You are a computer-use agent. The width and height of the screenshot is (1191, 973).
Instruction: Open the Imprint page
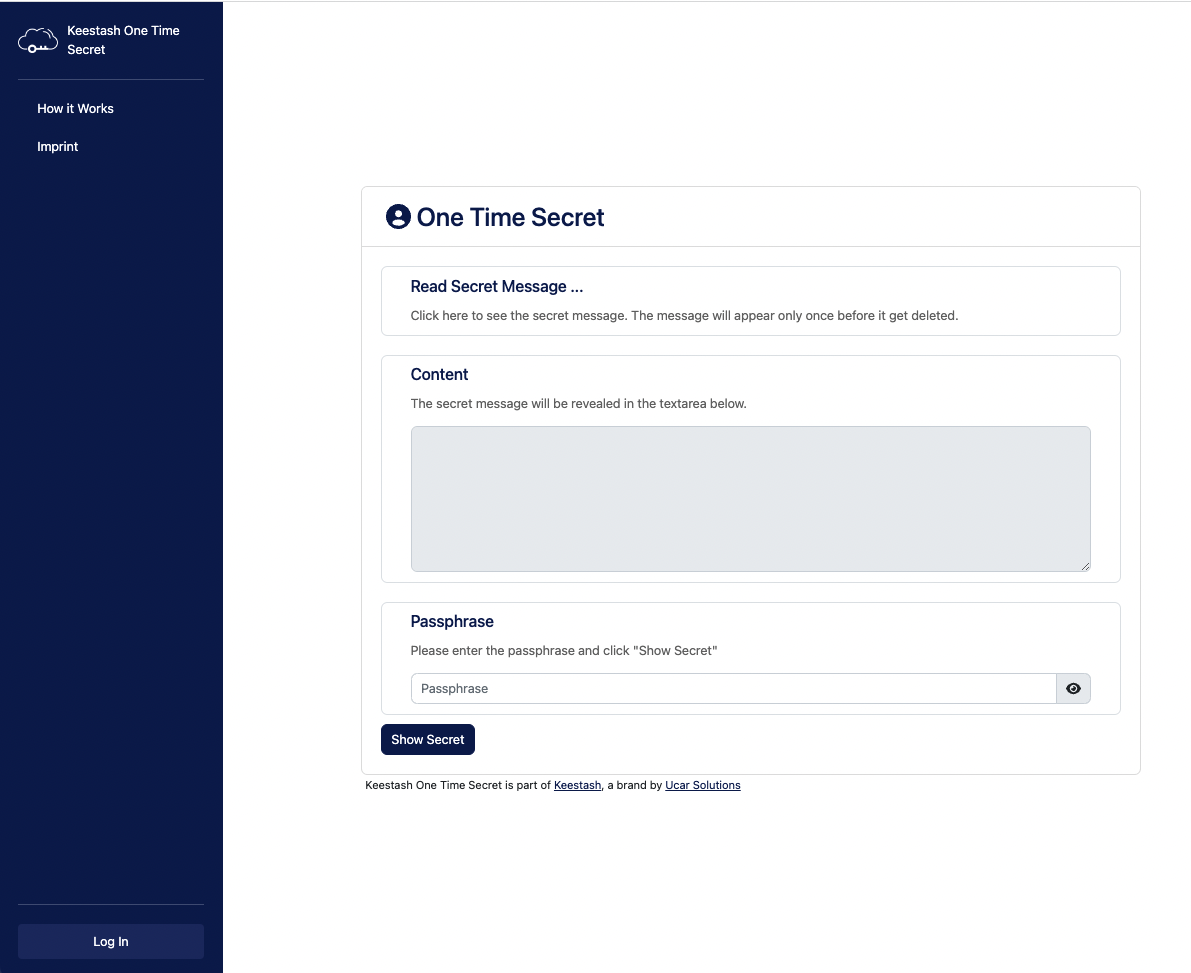pyautogui.click(x=57, y=146)
